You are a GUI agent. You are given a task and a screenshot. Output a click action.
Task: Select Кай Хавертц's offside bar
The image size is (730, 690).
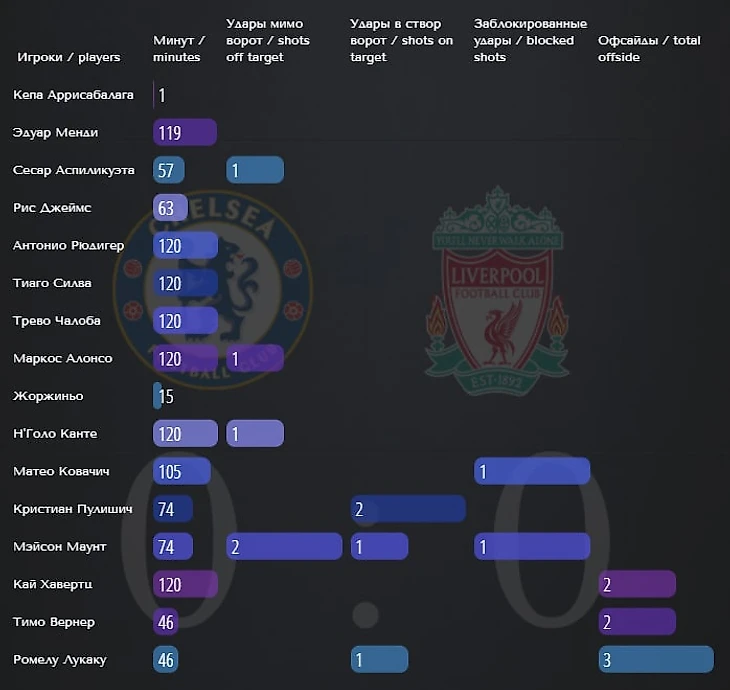pos(636,584)
